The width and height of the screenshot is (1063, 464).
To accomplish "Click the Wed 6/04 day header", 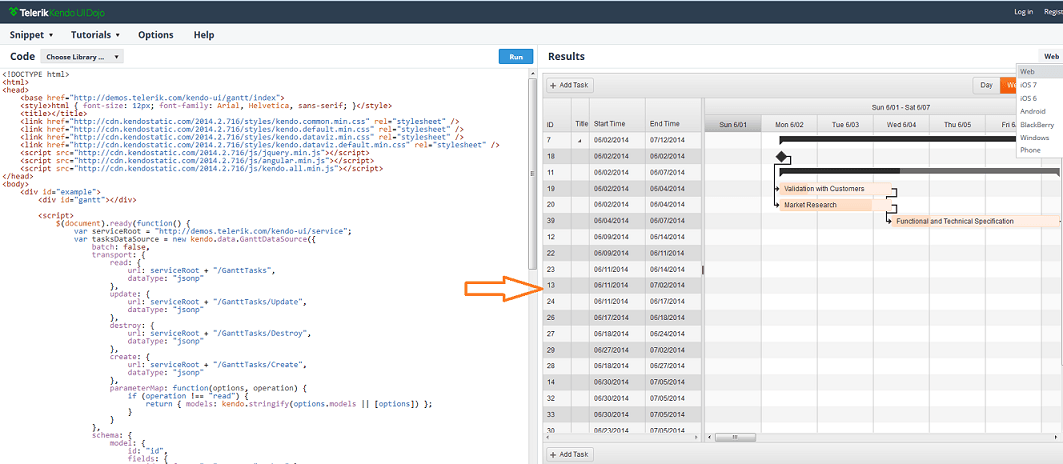I will pyautogui.click(x=901, y=124).
